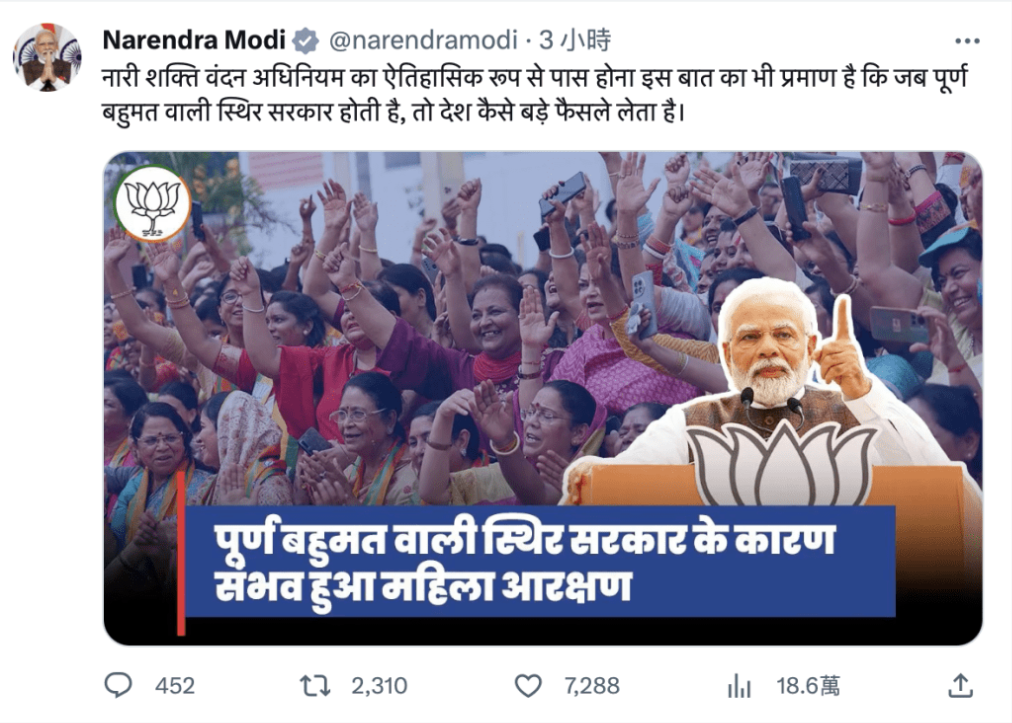Screen dimensions: 1012x723
Task: Open the repost arrows menu
Action: pos(315,686)
